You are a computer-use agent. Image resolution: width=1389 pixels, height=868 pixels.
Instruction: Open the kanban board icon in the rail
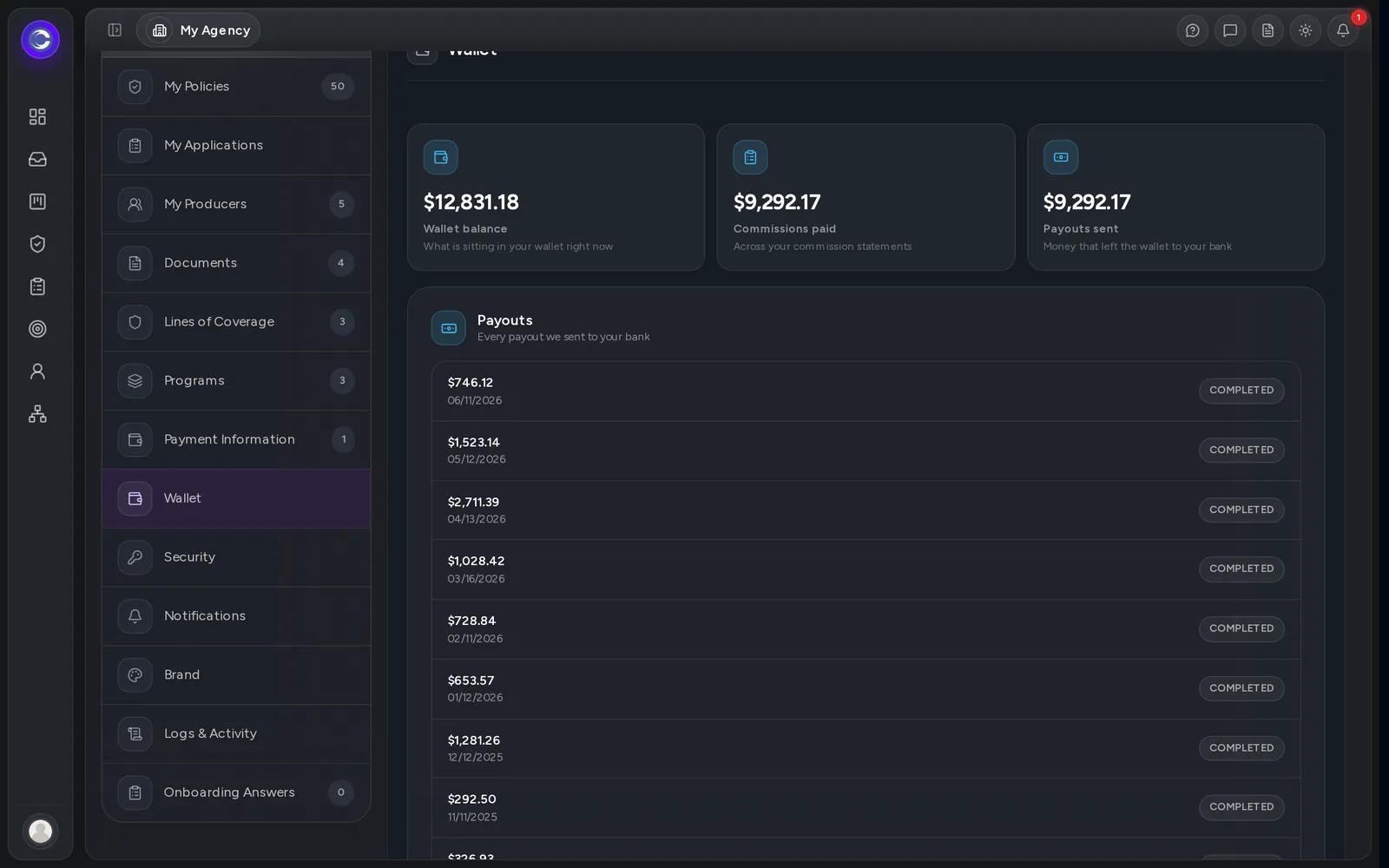37,201
